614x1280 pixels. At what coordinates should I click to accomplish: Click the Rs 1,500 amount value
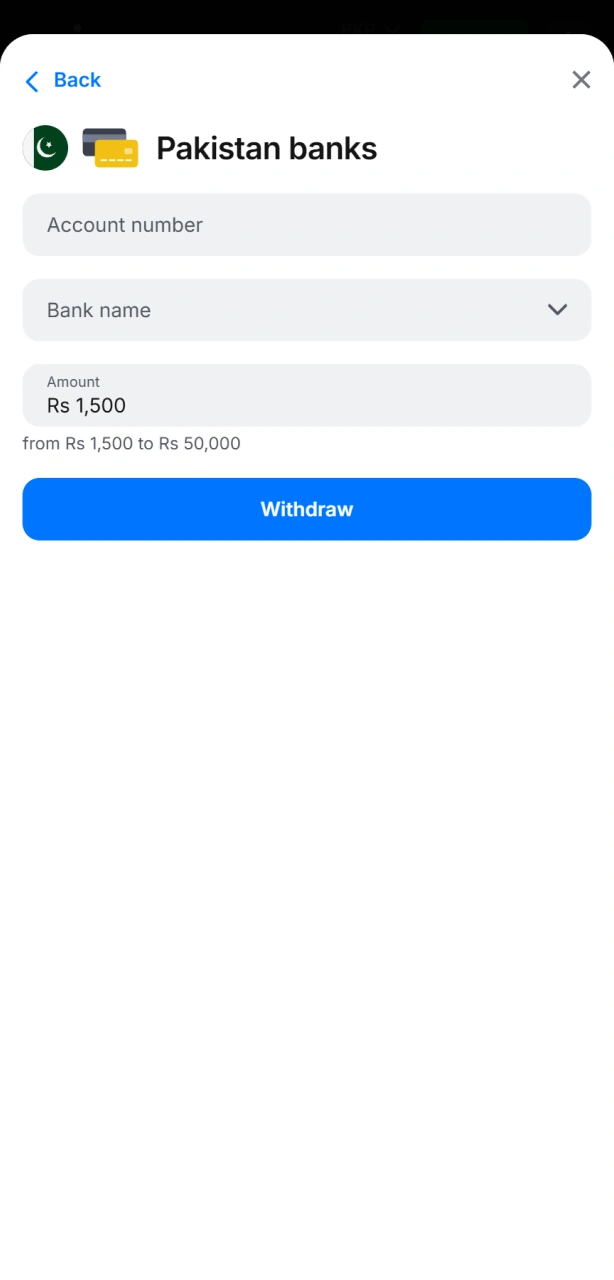point(85,406)
